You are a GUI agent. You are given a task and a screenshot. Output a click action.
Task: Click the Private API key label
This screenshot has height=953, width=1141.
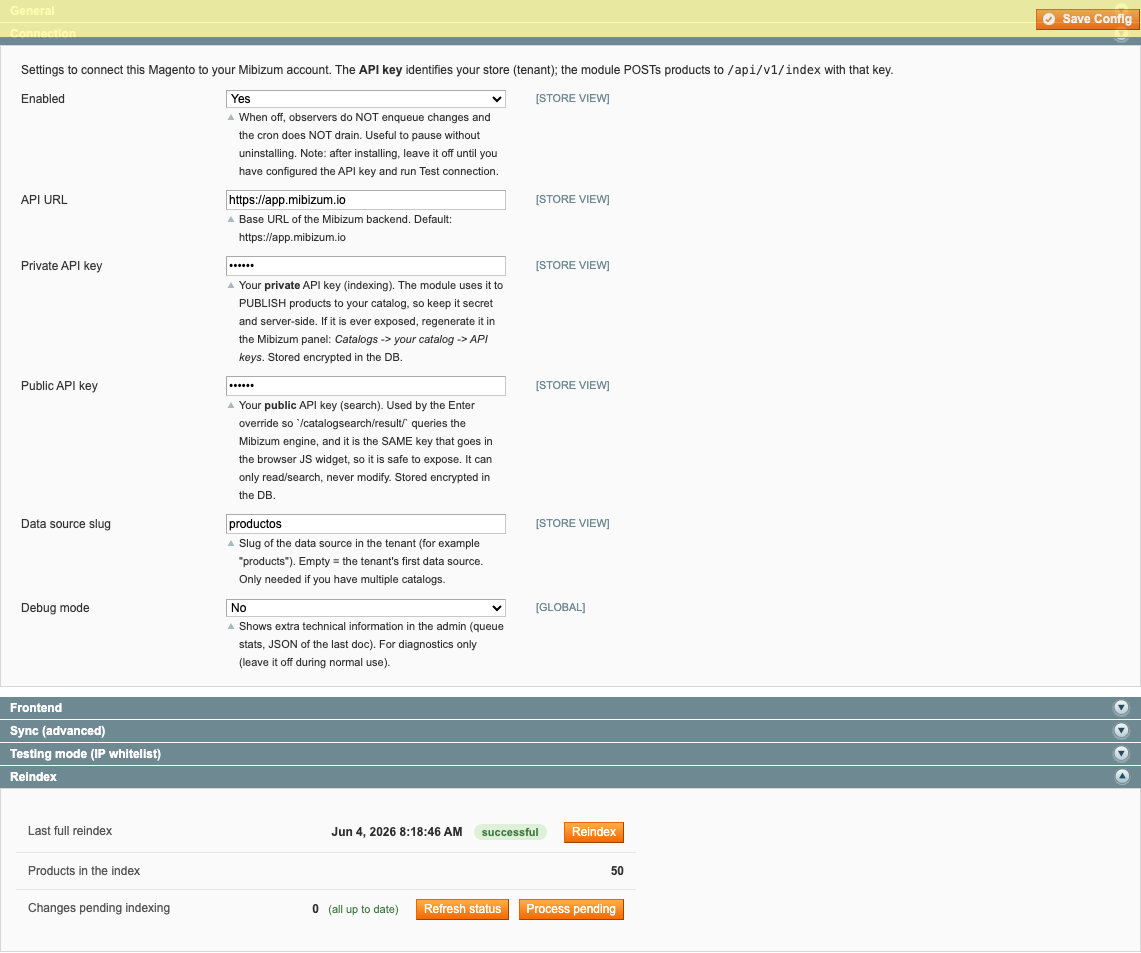(62, 266)
